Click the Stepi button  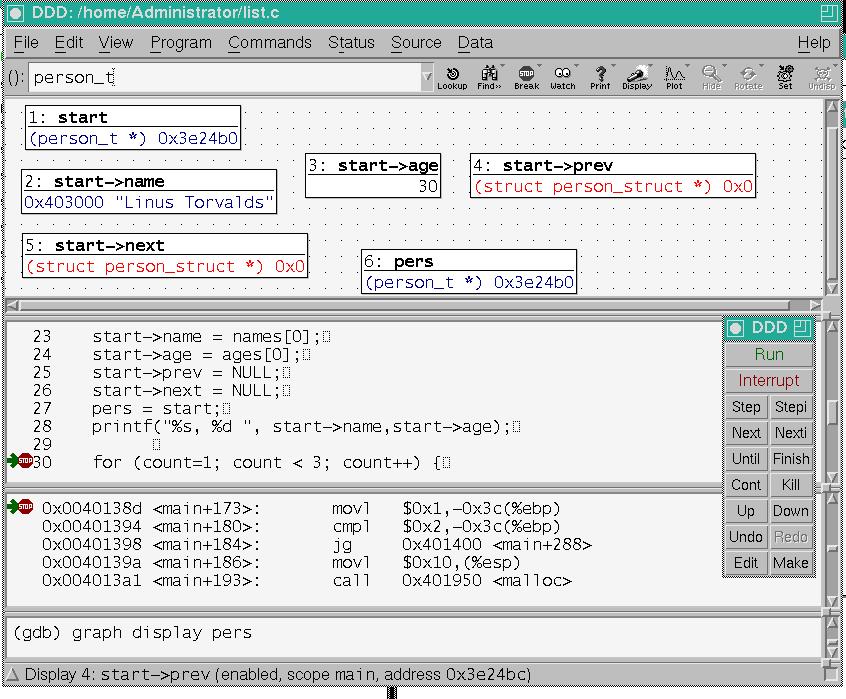pos(791,407)
